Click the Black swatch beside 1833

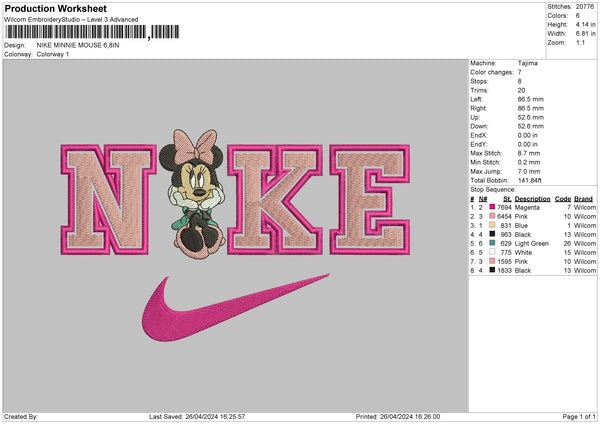coord(492,270)
